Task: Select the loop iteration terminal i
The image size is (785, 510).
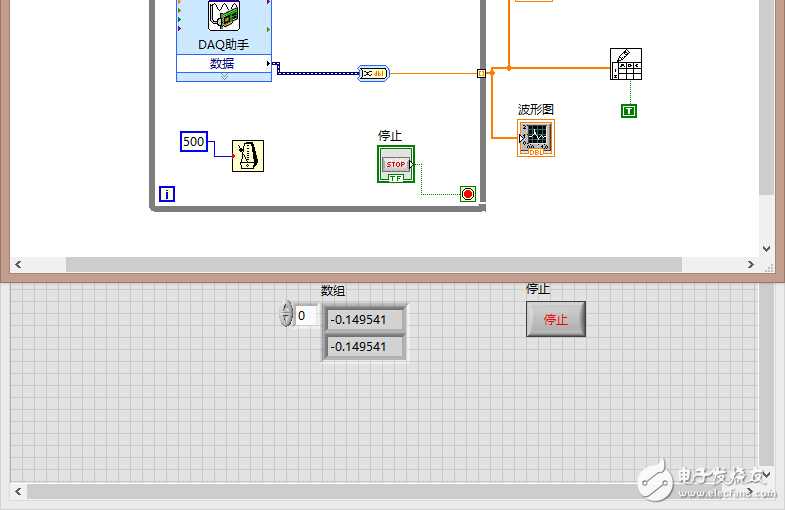Action: 167,194
